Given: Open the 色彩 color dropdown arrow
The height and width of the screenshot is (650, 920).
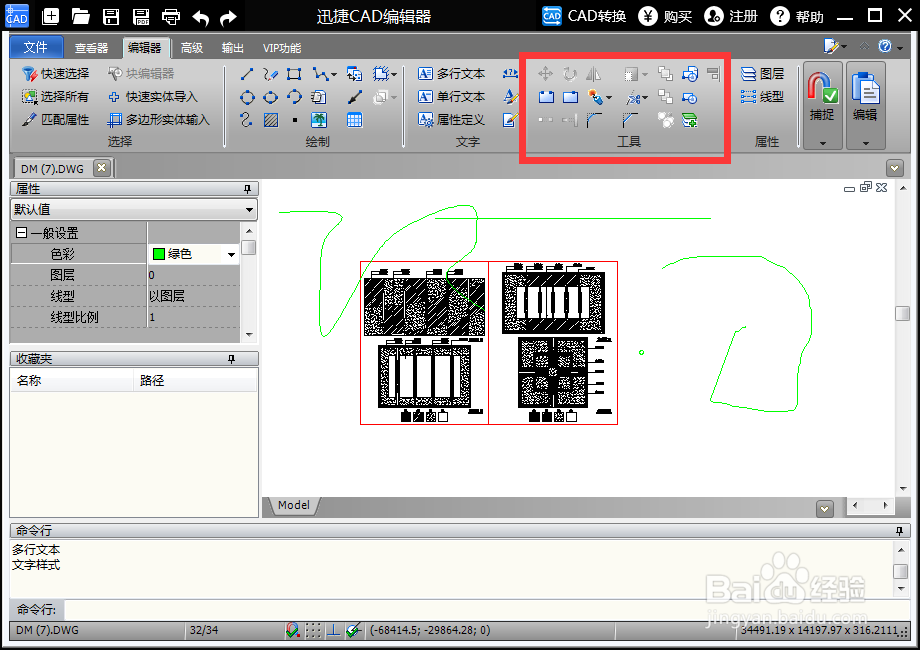Looking at the screenshot, I should 231,254.
